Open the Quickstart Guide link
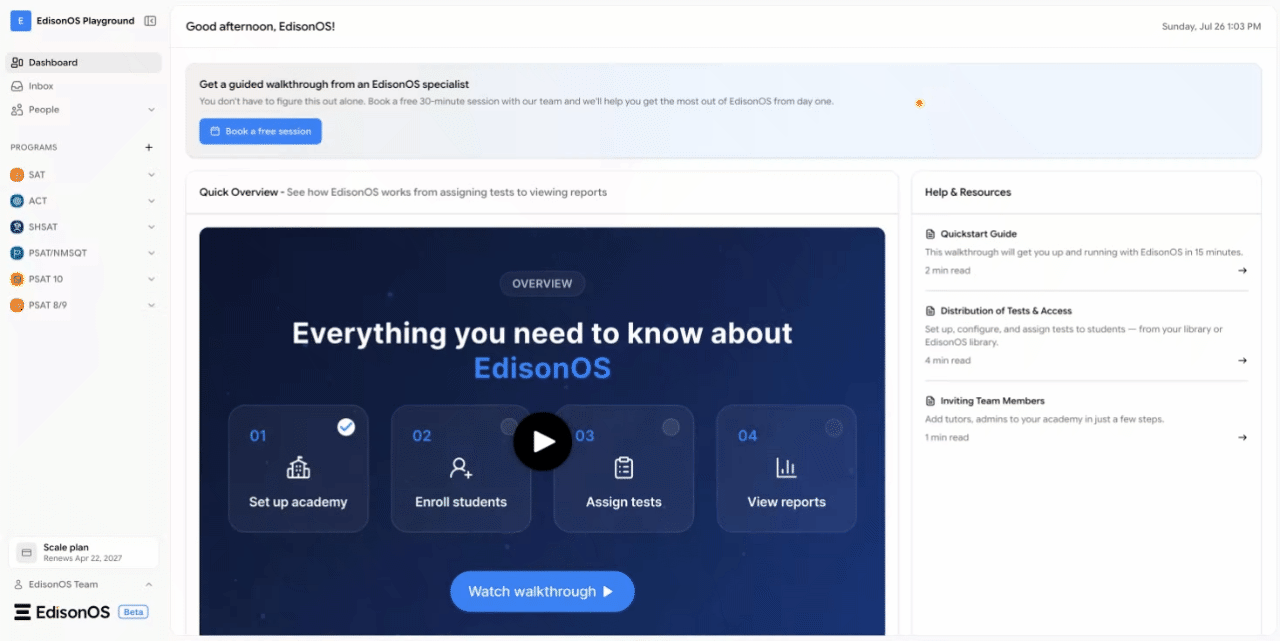 tap(978, 234)
